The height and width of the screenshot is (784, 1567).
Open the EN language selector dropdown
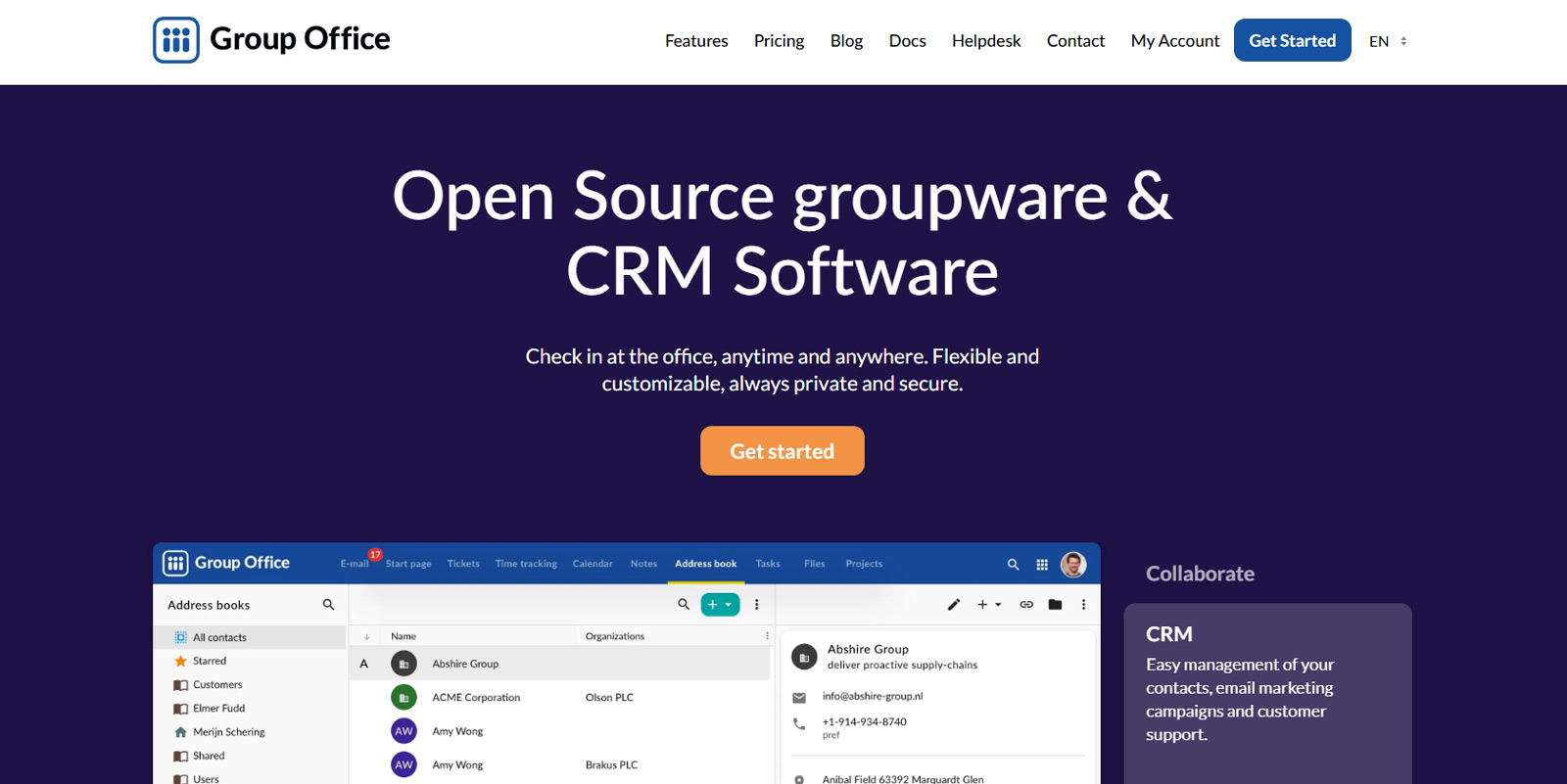click(x=1388, y=41)
